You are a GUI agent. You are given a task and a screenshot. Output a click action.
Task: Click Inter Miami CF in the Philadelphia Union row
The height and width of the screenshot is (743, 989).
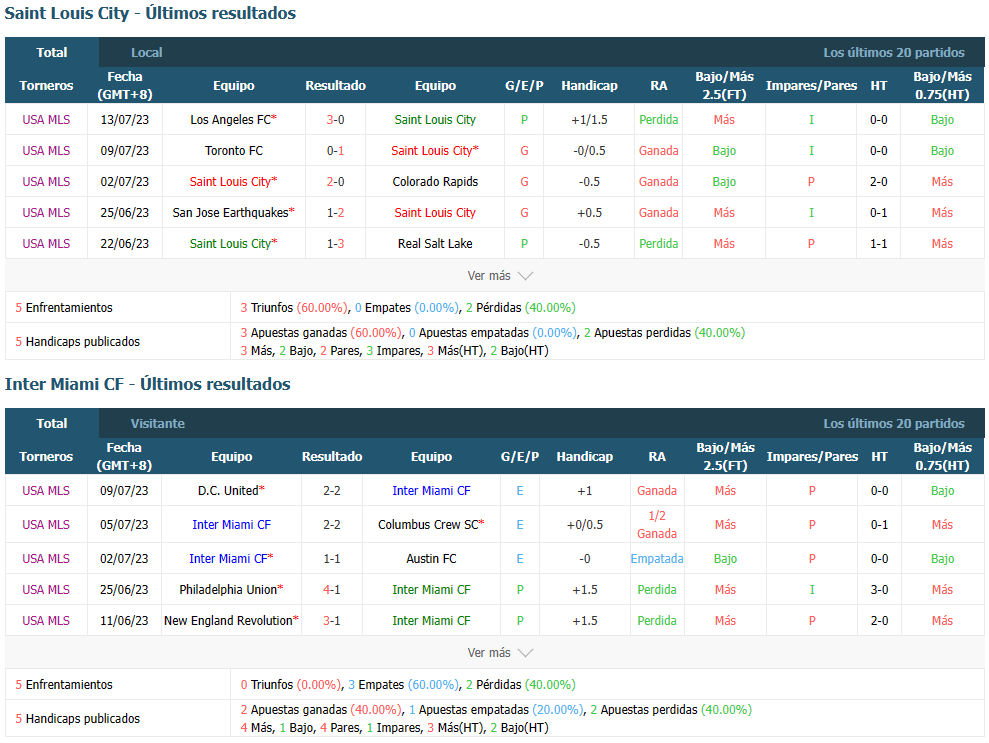click(431, 589)
